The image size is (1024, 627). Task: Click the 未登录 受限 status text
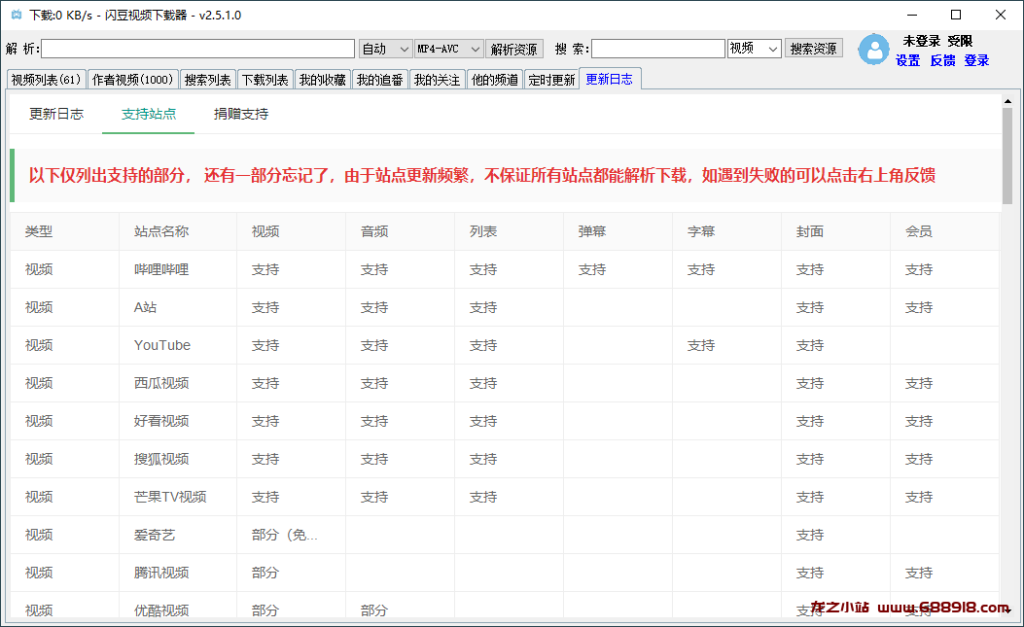point(938,41)
